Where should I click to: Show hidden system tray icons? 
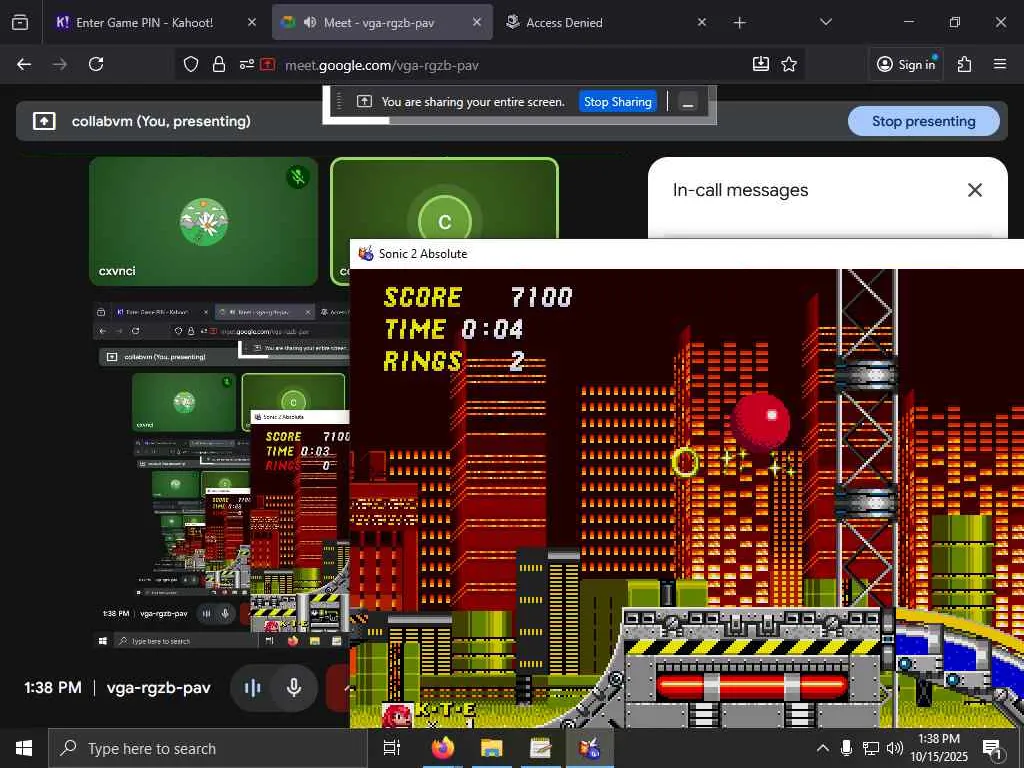823,748
